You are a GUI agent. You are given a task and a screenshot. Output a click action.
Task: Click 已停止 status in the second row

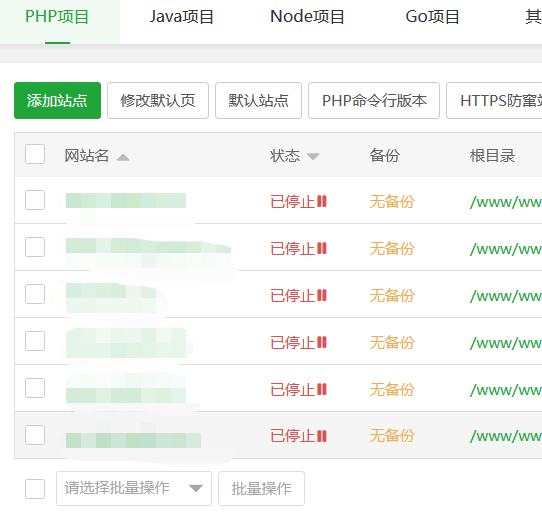[x=292, y=248]
